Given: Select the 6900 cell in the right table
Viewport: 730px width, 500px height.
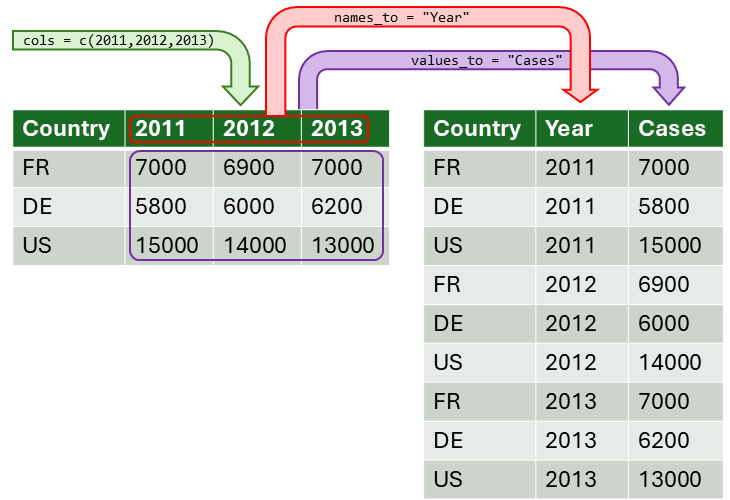Looking at the screenshot, I should [664, 285].
